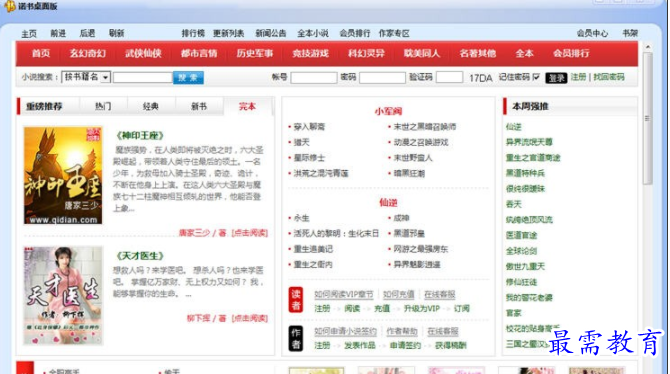670x374 pixels.
Task: Focus the 帐号 input field
Action: (x=314, y=77)
